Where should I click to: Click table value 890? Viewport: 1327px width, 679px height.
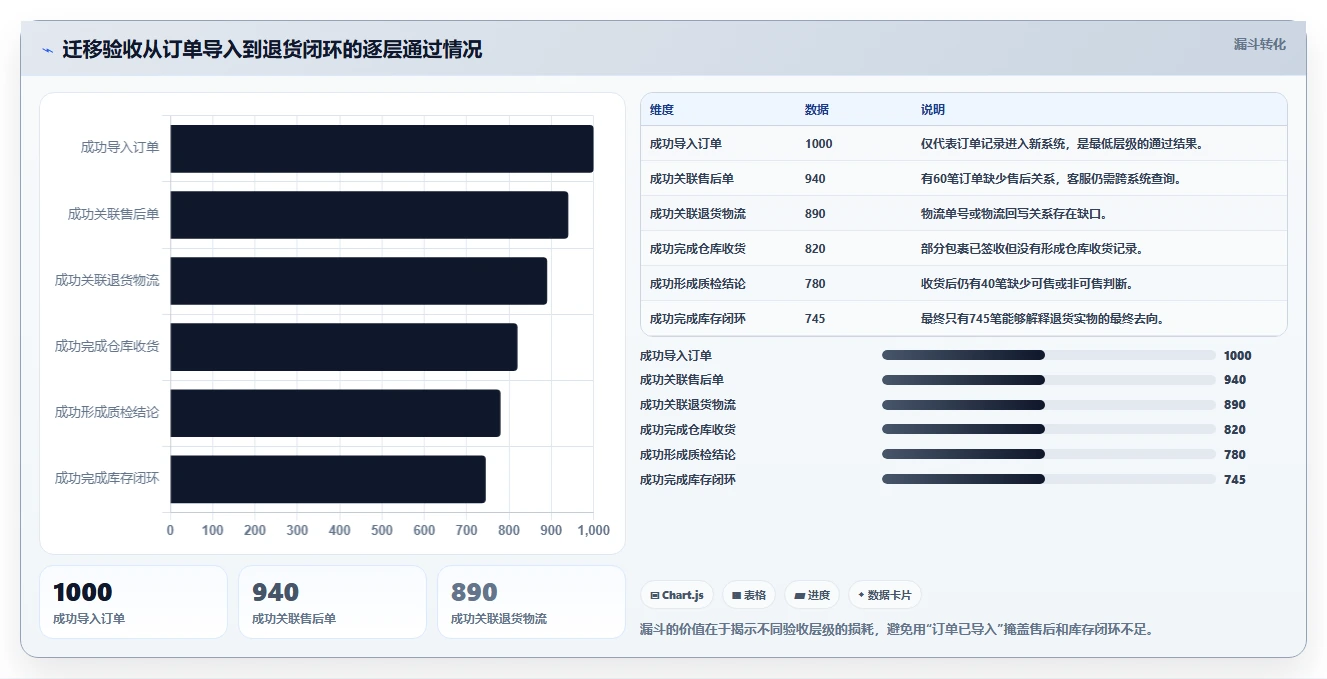816,214
